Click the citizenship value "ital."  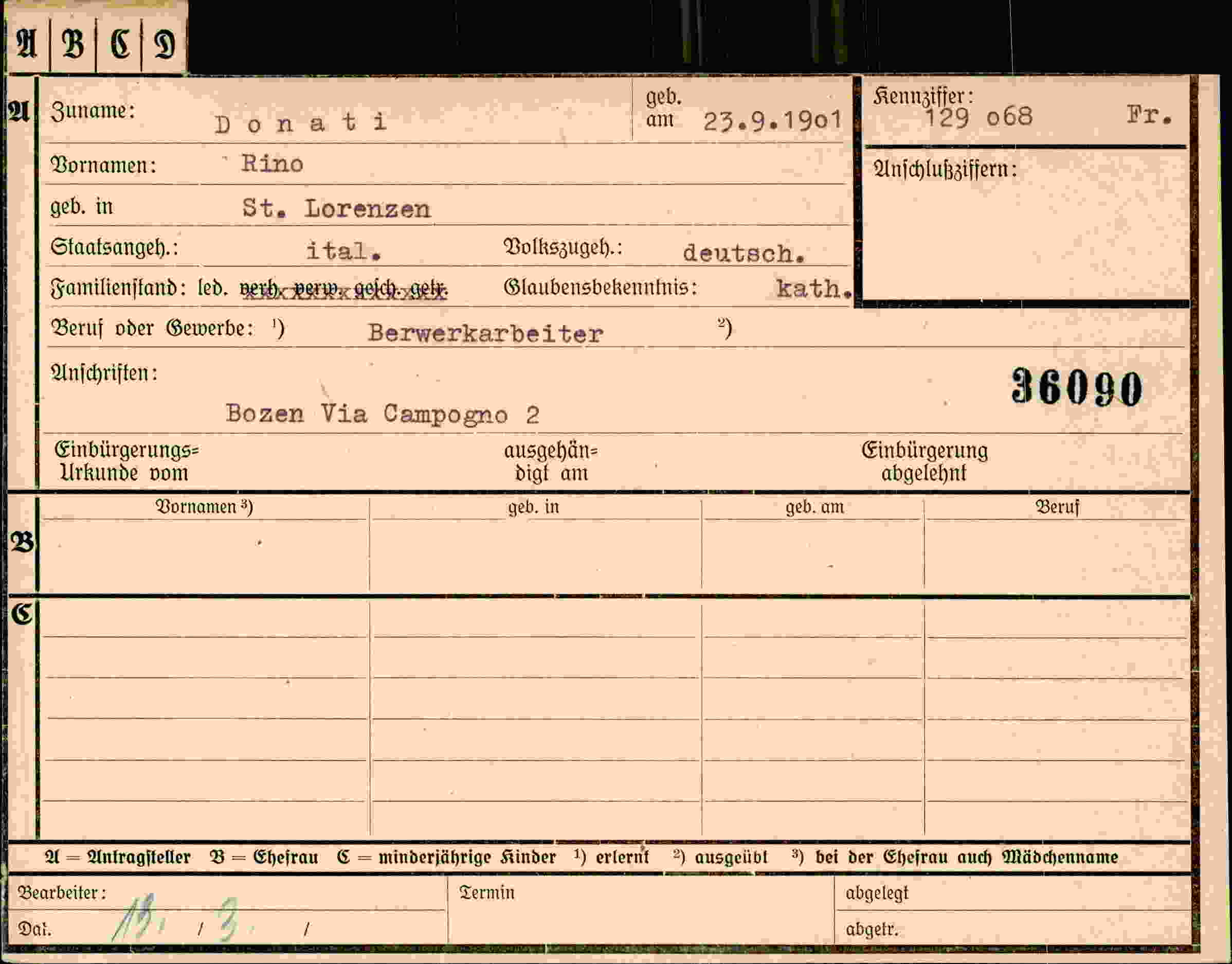343,251
